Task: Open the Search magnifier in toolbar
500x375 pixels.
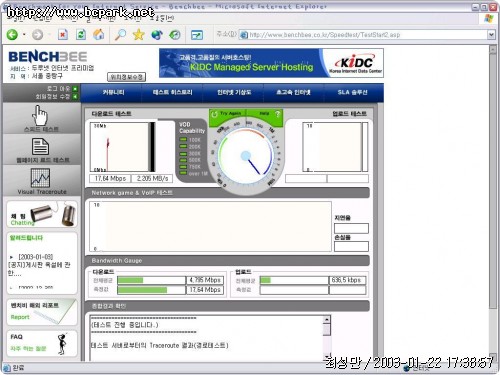Action: tap(120, 35)
